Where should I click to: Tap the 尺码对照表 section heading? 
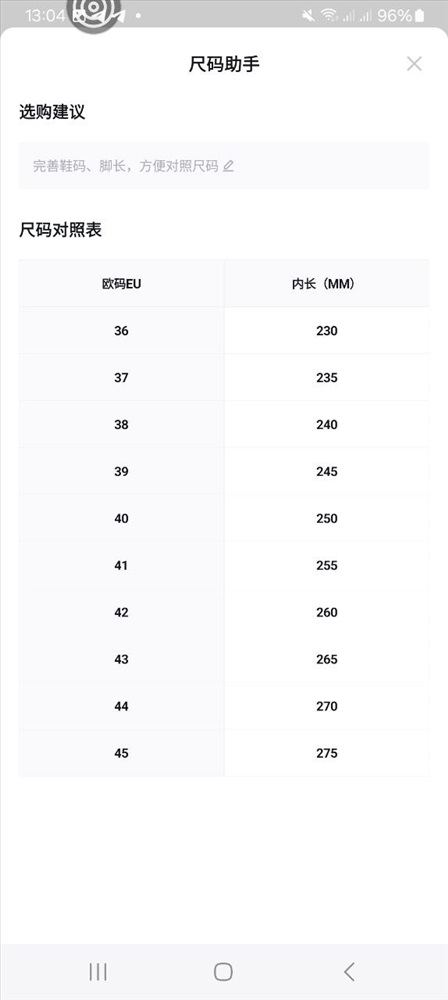click(60, 230)
